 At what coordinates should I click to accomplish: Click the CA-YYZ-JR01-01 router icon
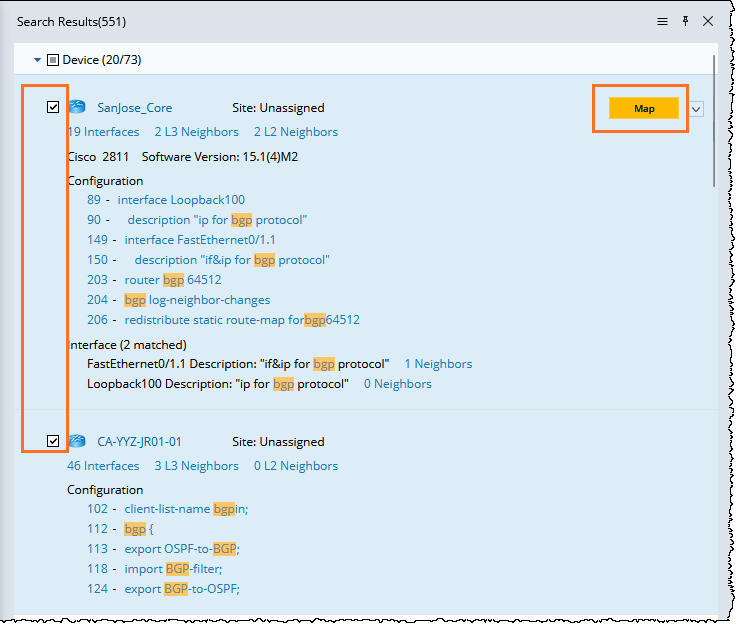77,441
